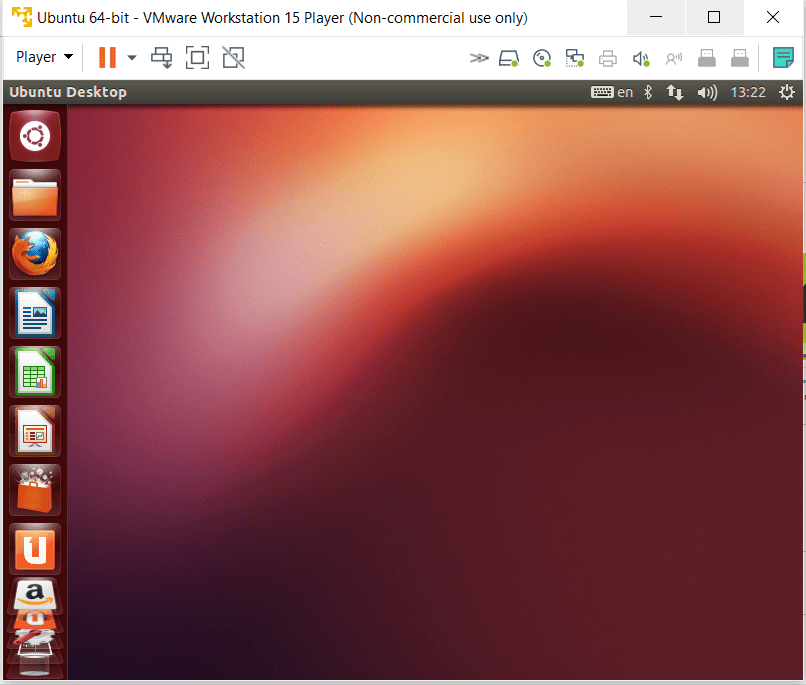Click the clock showing 13:22

[x=748, y=92]
